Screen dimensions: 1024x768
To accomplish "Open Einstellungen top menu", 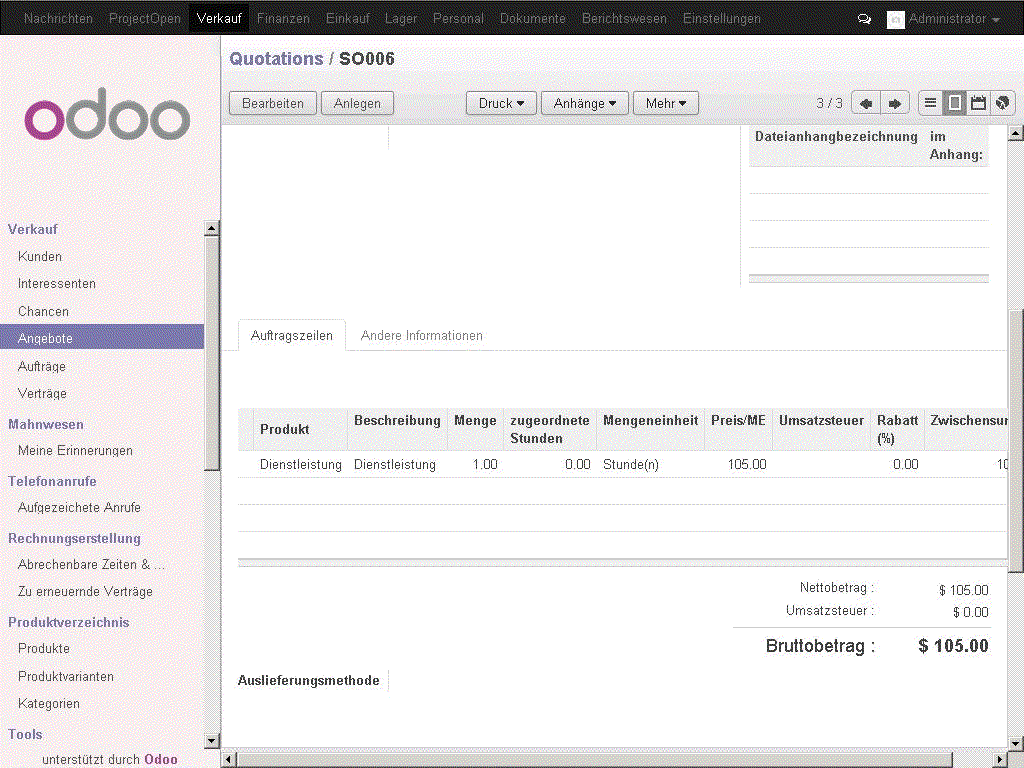I will coord(722,19).
